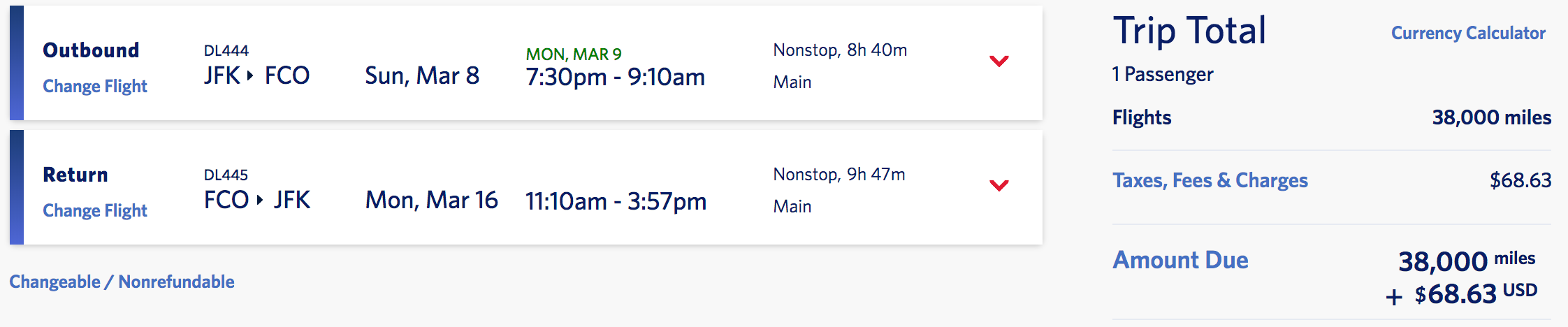Click the Trip Total heading

(x=1189, y=31)
